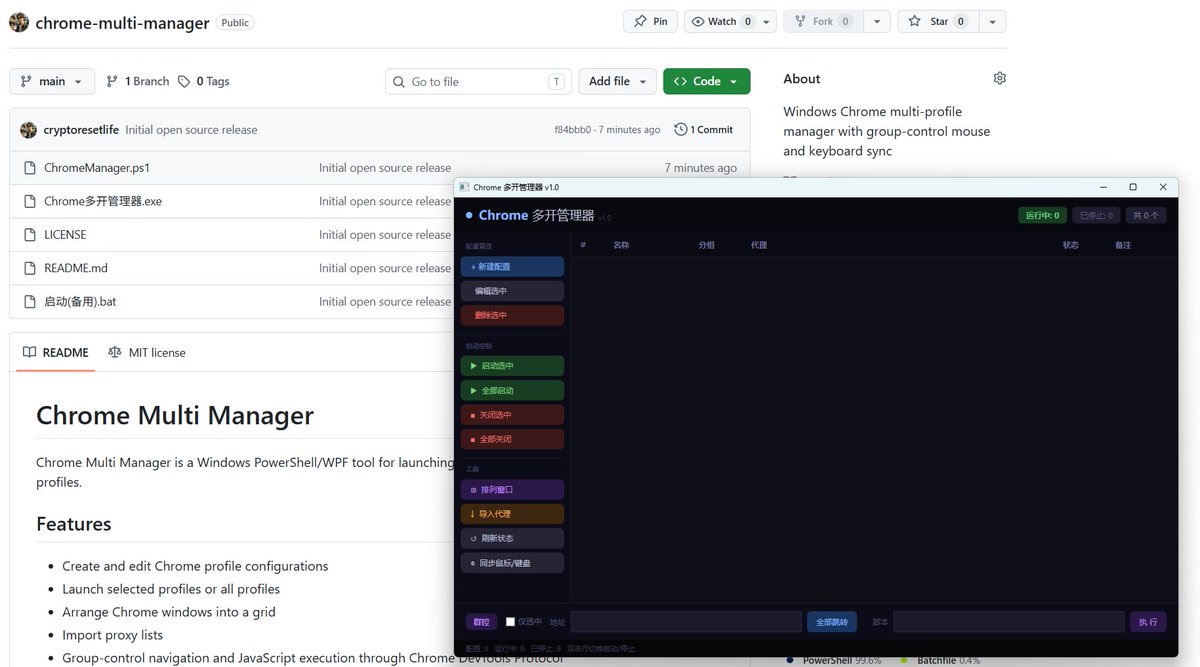This screenshot has height=667, width=1200.
Task: Toggle the 仅选中 checkbox
Action: [510, 622]
